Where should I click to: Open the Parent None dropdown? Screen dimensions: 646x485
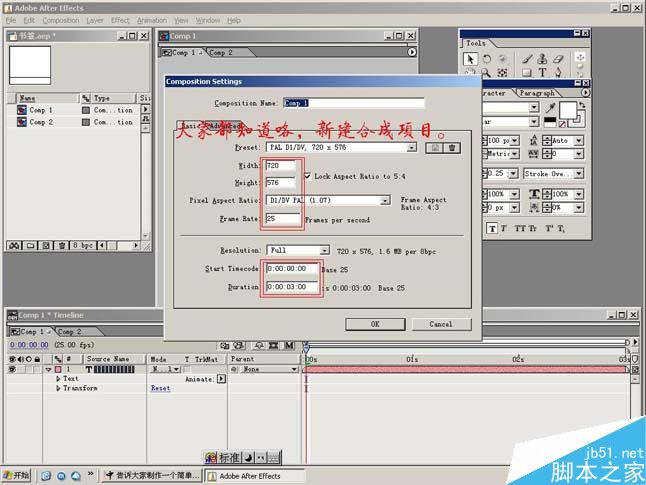(x=268, y=369)
